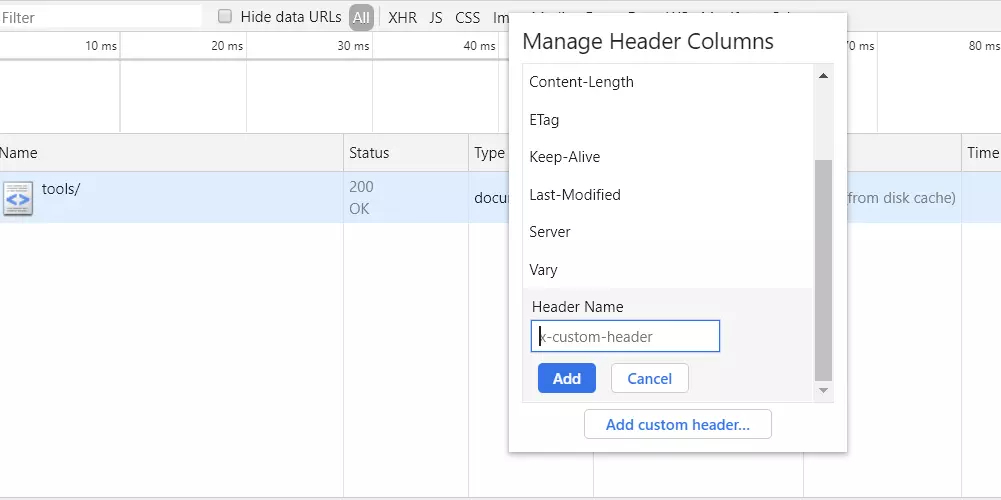Image resolution: width=1001 pixels, height=500 pixels.
Task: Click the header list scrollbar thumb
Action: pyautogui.click(x=824, y=270)
